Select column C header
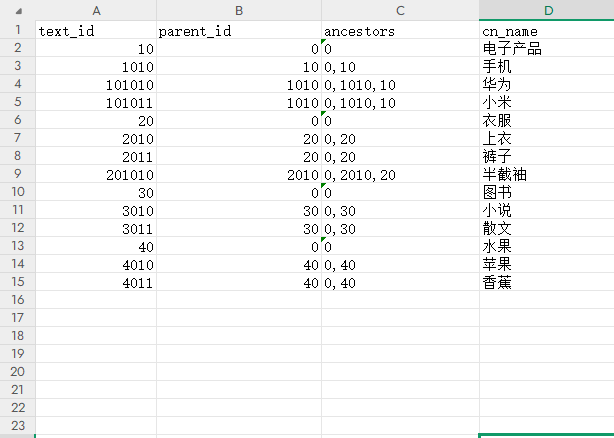614x438 pixels. click(x=400, y=10)
